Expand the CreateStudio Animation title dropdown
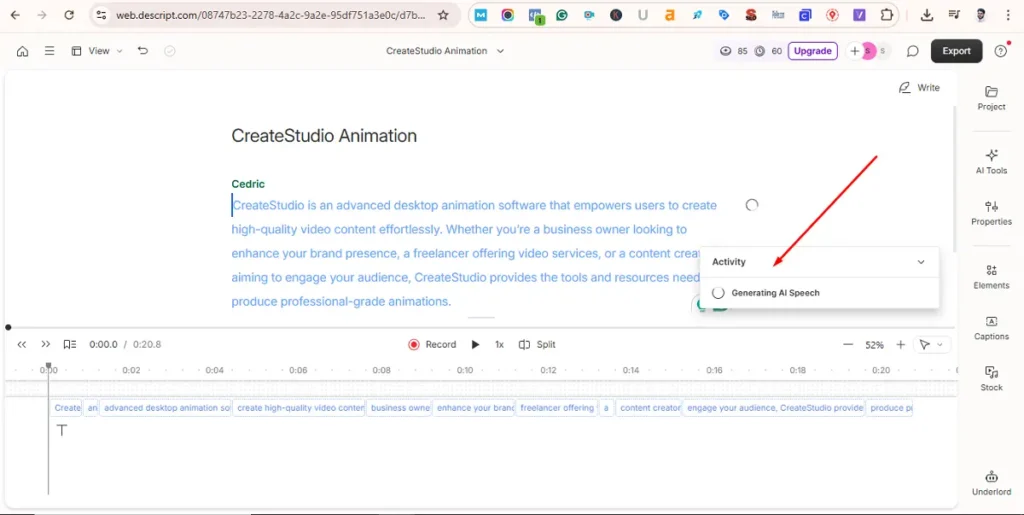1024x515 pixels. (x=500, y=51)
